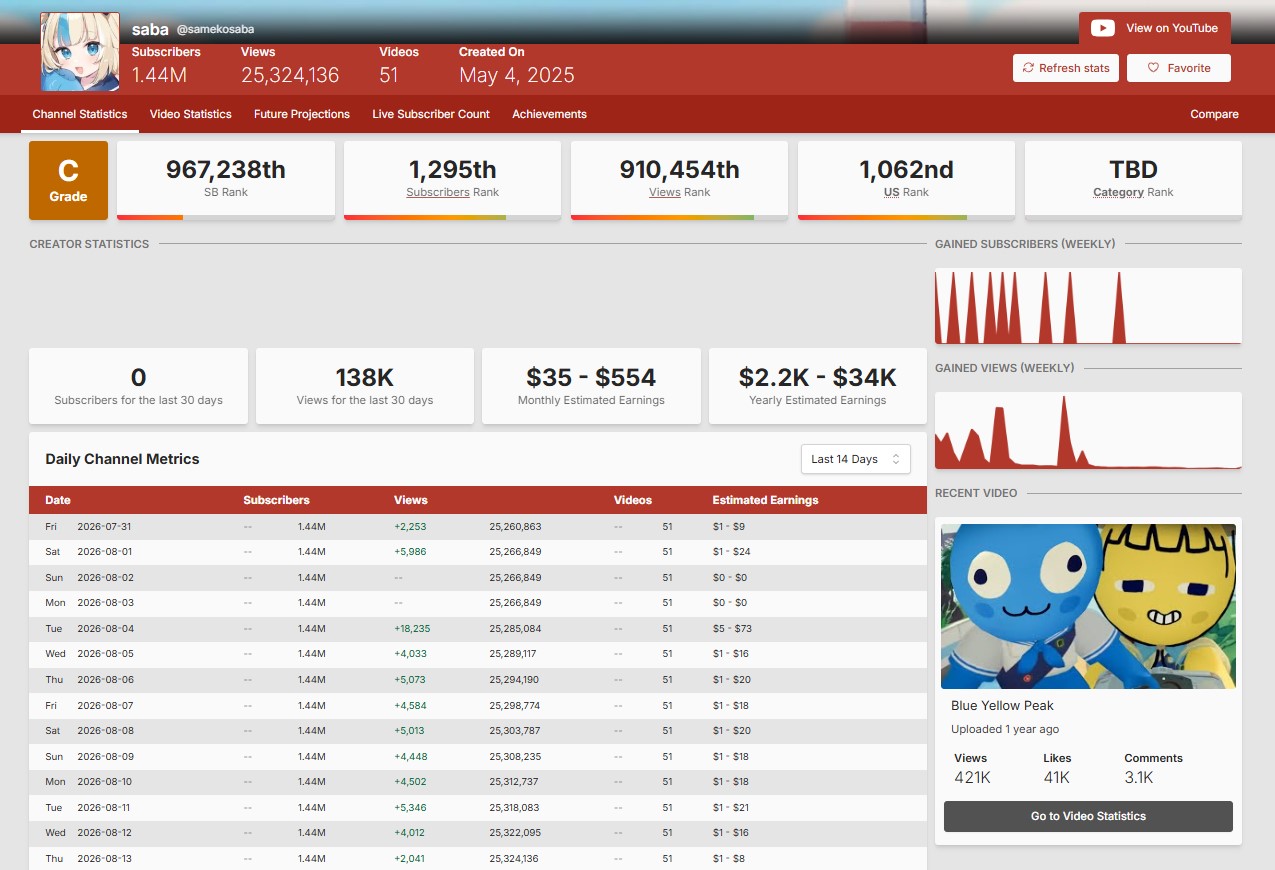The image size is (1275, 870).
Task: Select the Channel Statistics tab
Action: [x=80, y=114]
